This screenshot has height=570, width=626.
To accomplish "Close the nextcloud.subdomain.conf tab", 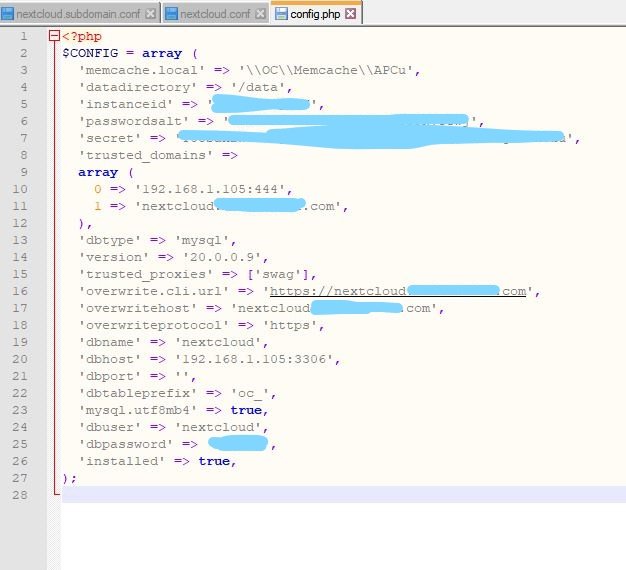I will (x=151, y=14).
